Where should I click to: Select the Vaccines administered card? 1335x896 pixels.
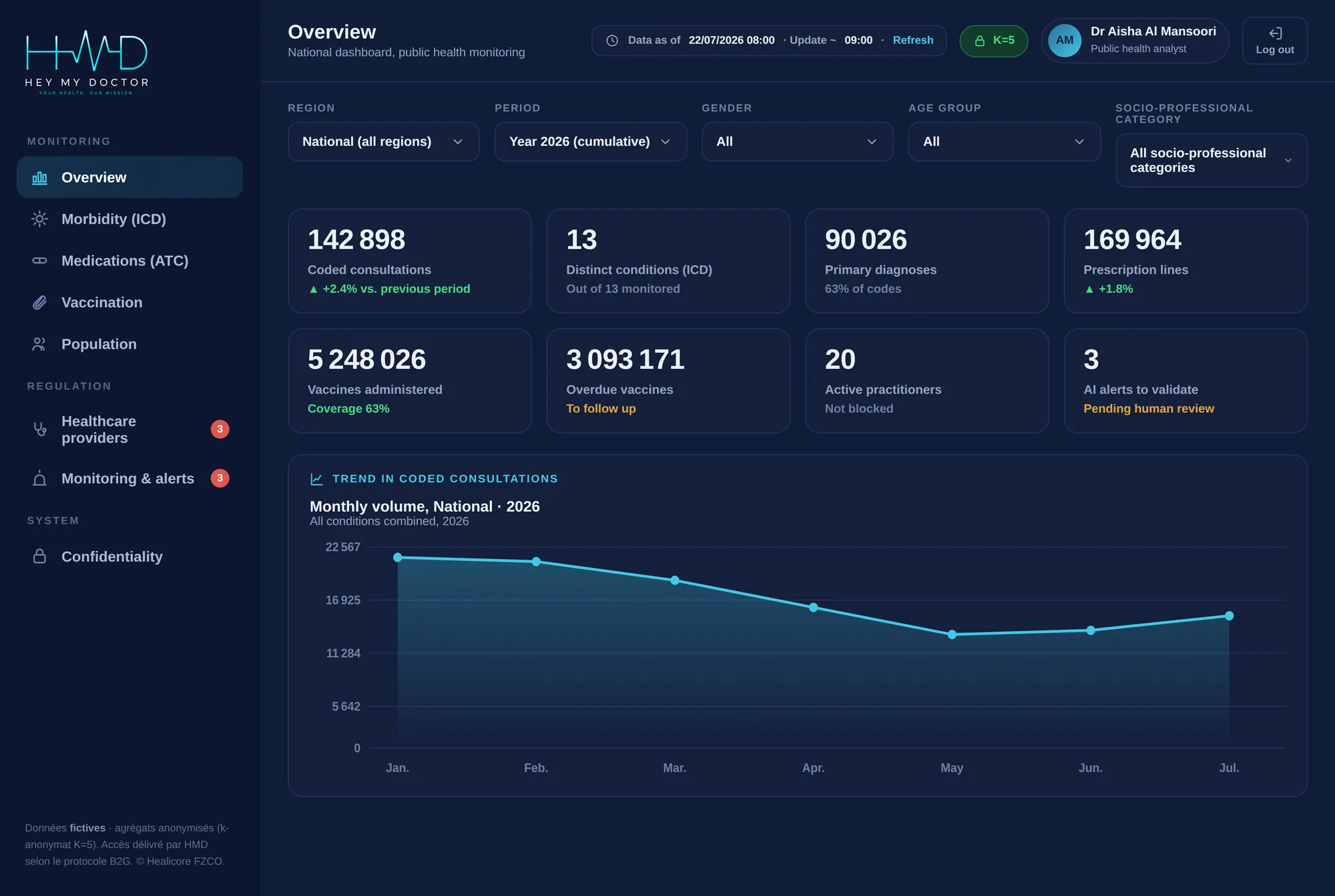pyautogui.click(x=410, y=381)
